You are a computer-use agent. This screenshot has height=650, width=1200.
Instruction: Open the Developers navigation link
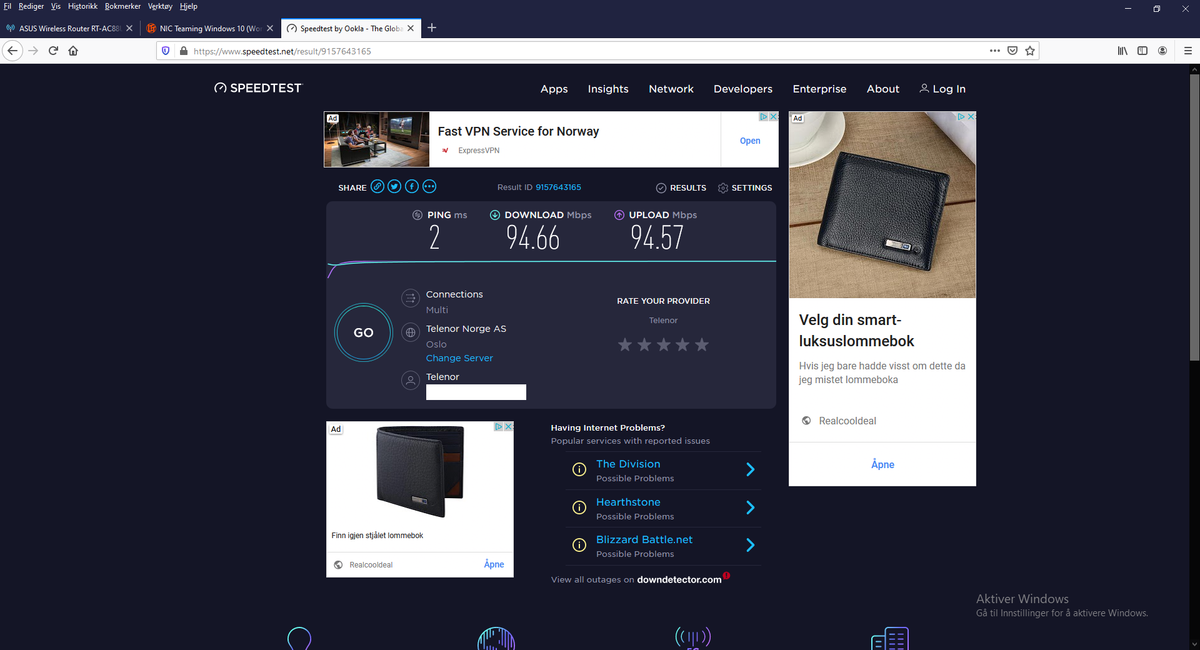[x=743, y=89]
